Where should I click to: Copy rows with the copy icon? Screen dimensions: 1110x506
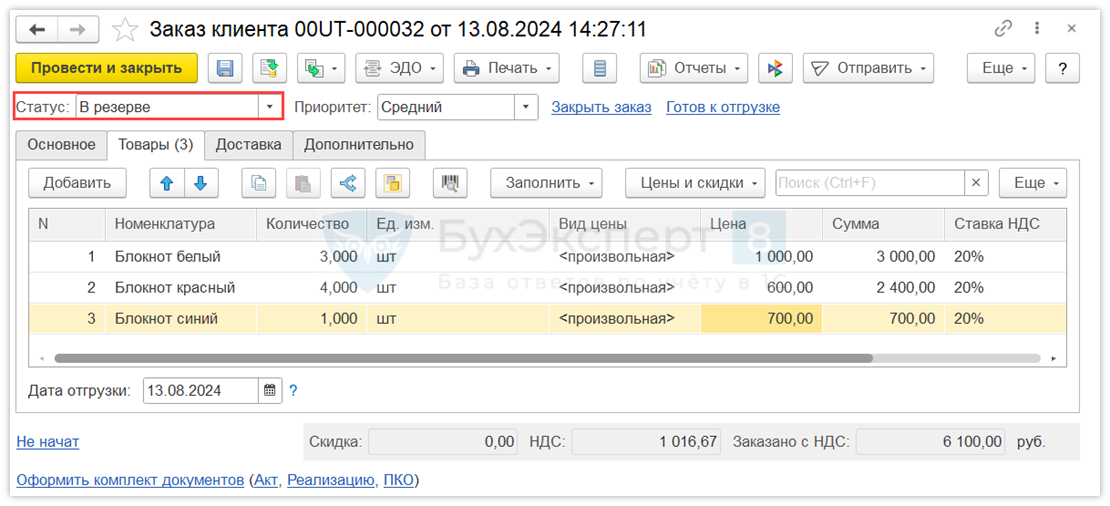click(x=259, y=183)
